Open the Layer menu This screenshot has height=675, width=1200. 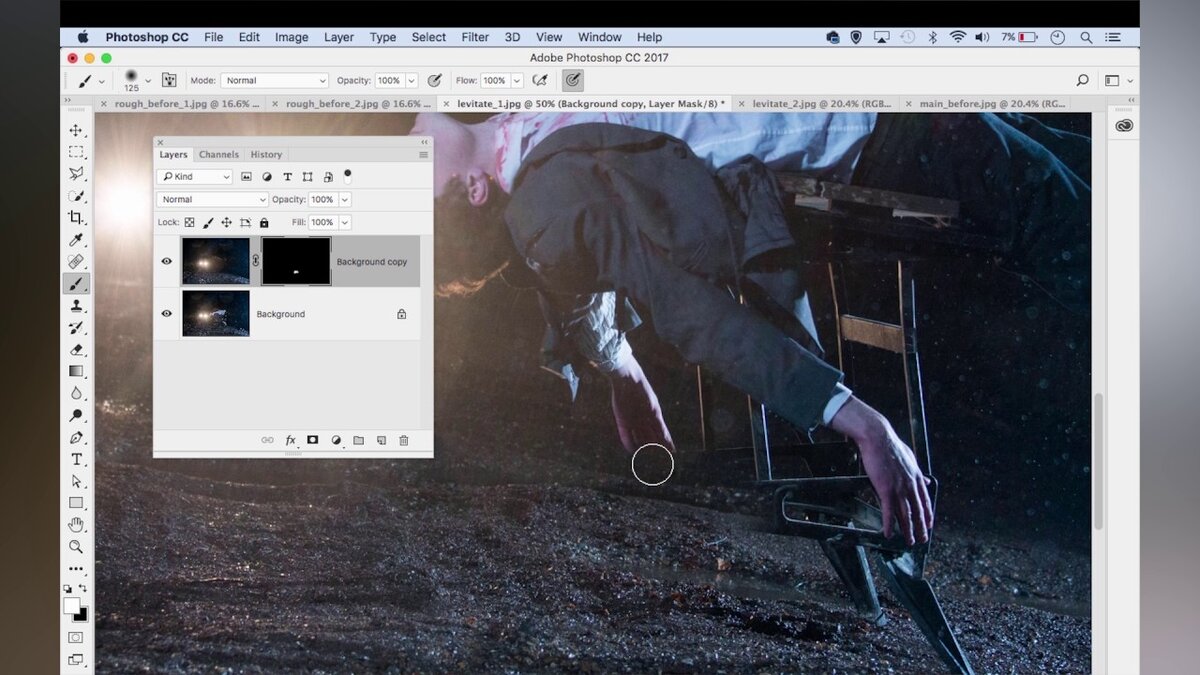point(339,37)
